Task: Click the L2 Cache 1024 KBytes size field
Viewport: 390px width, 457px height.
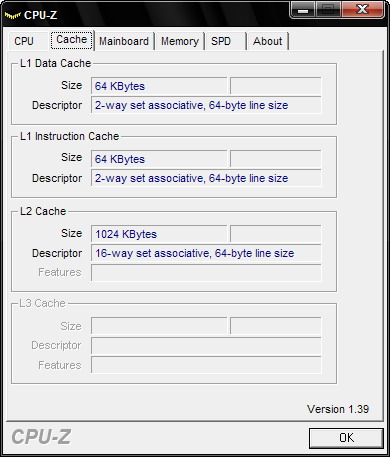Action: [159, 234]
